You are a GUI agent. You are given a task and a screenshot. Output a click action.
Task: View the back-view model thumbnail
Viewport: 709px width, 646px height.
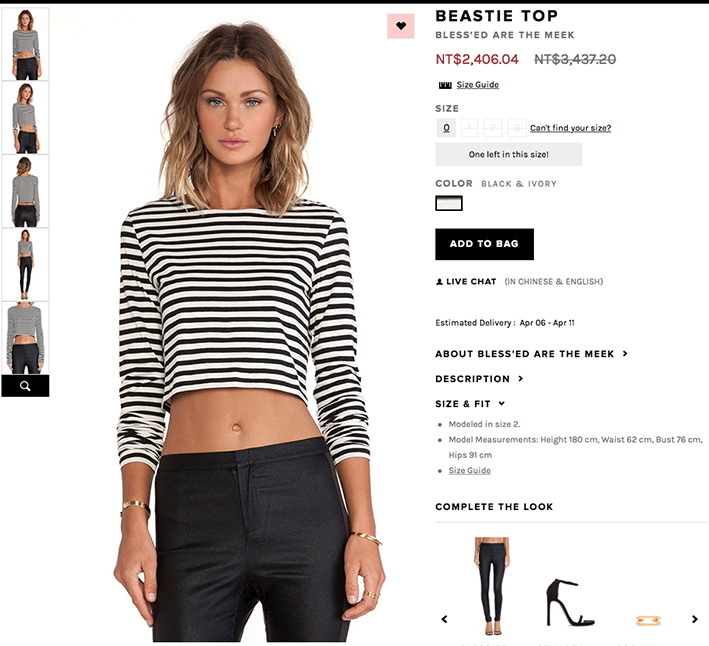coord(25,191)
